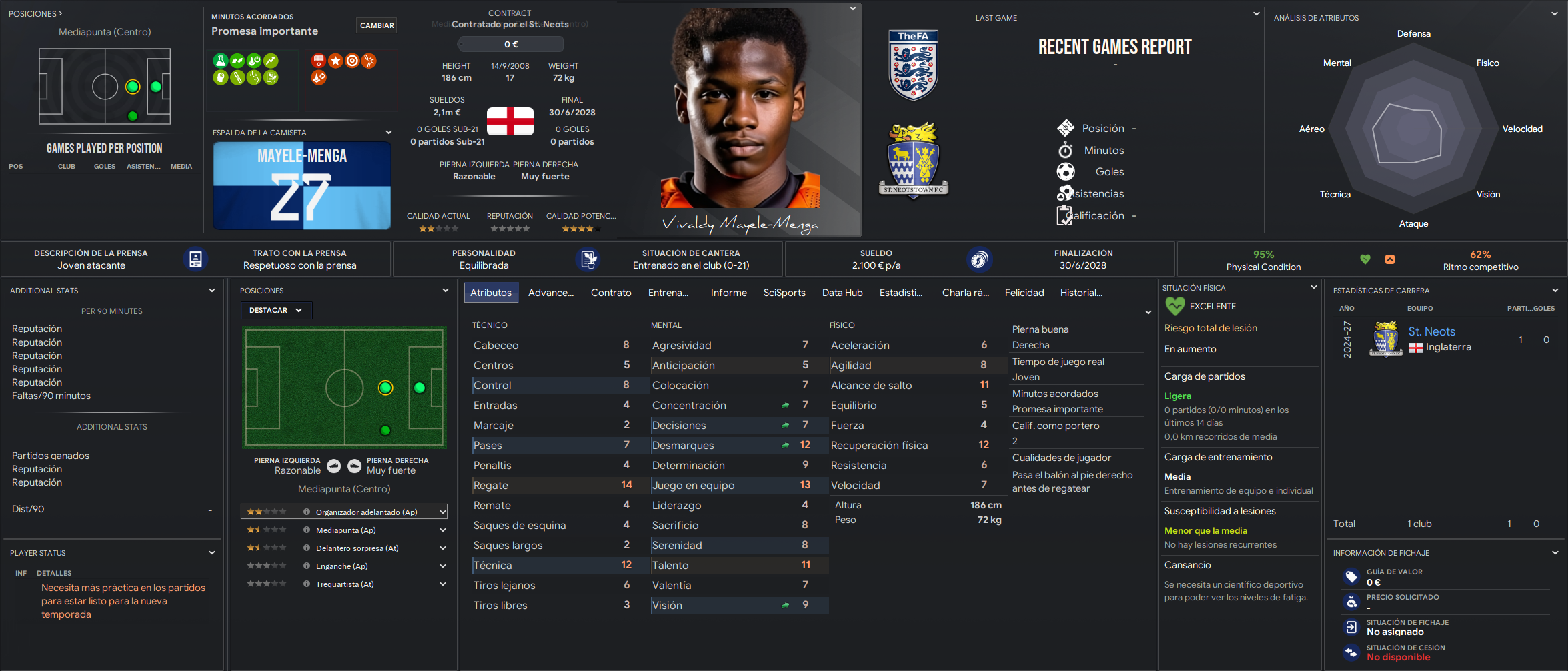The height and width of the screenshot is (671, 1568).
Task: Click the FA three lions badge
Action: [914, 65]
